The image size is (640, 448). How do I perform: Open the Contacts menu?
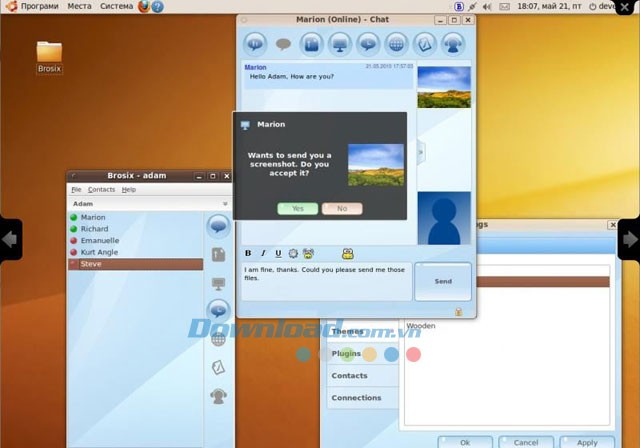101,189
